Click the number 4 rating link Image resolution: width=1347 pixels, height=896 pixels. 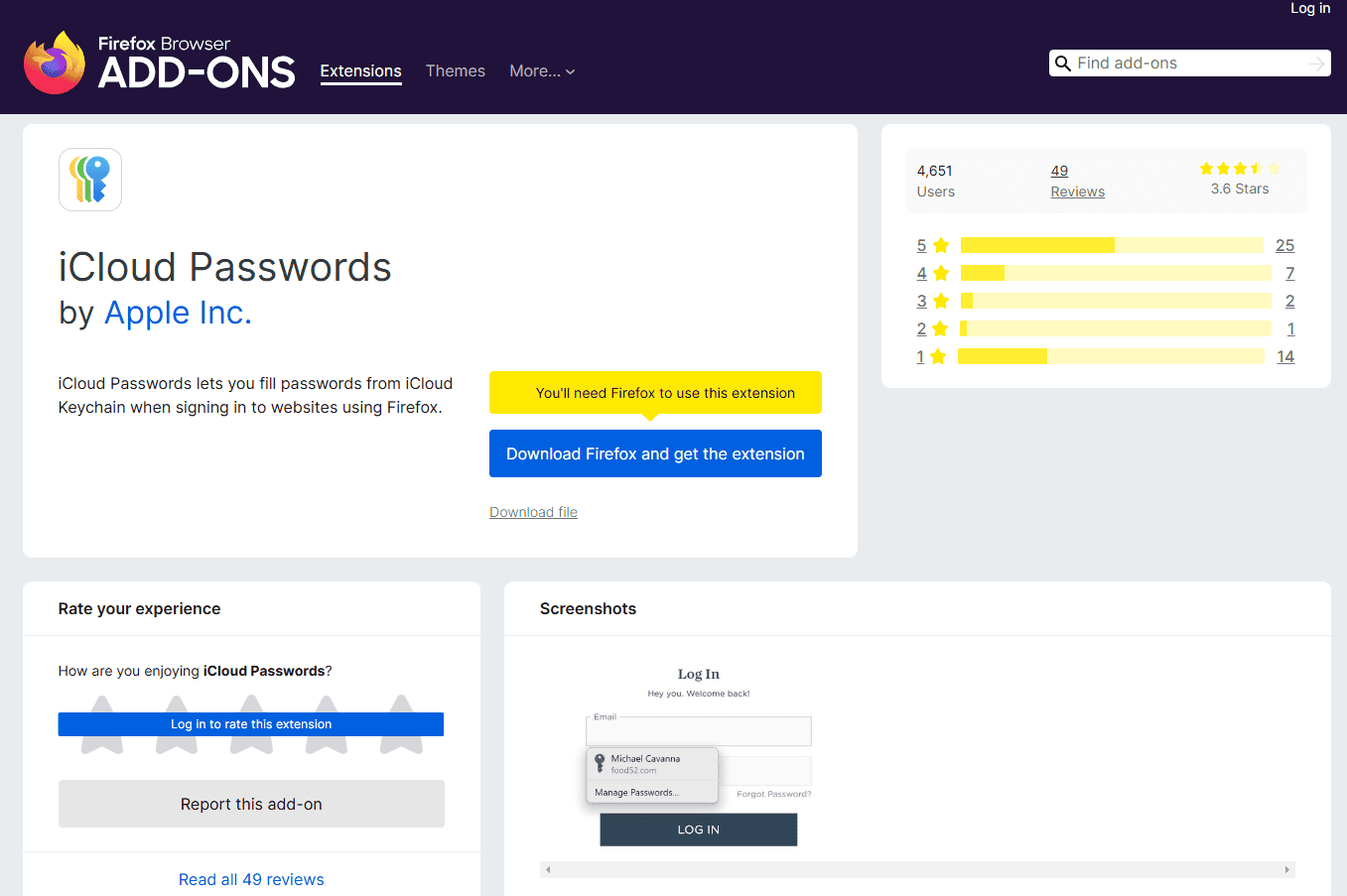pos(921,273)
